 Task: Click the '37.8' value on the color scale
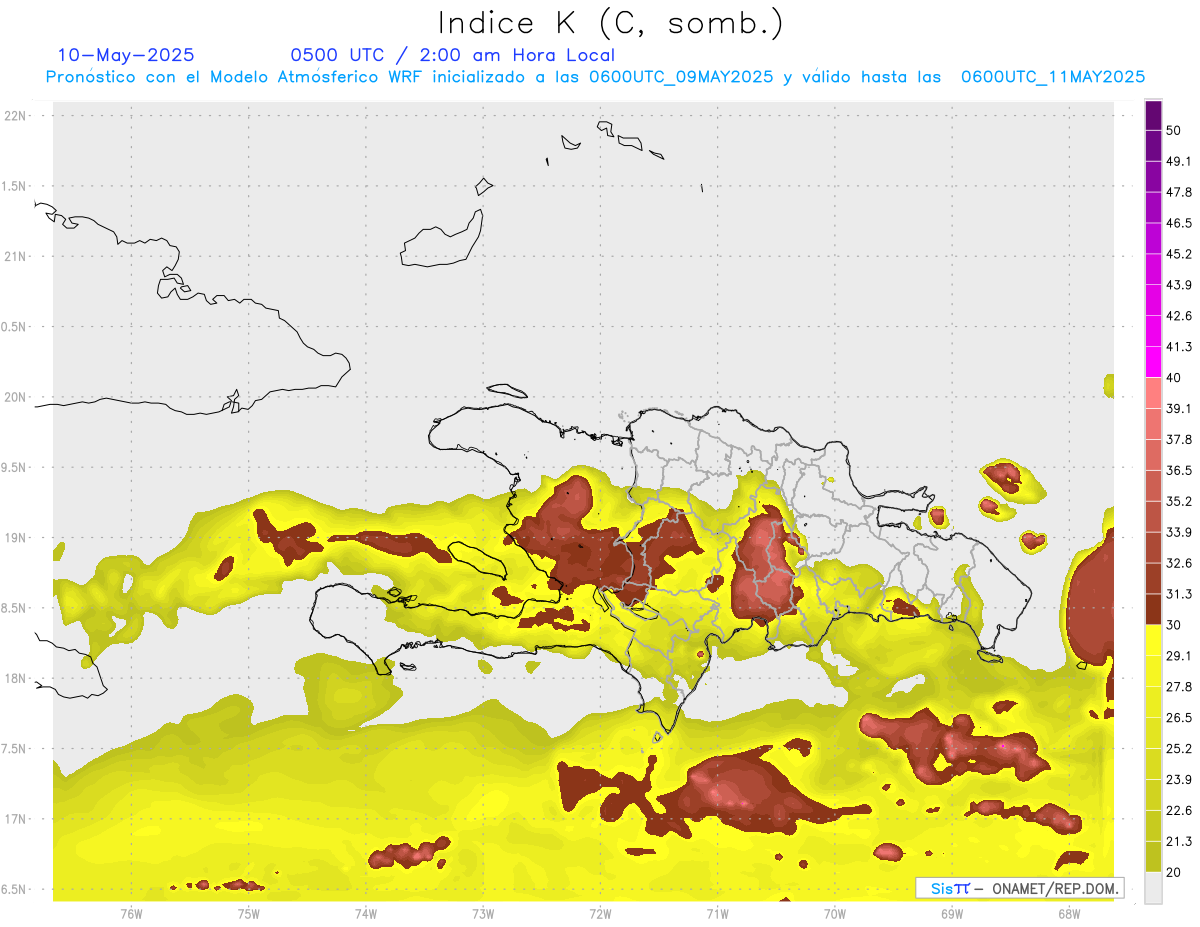click(1179, 440)
